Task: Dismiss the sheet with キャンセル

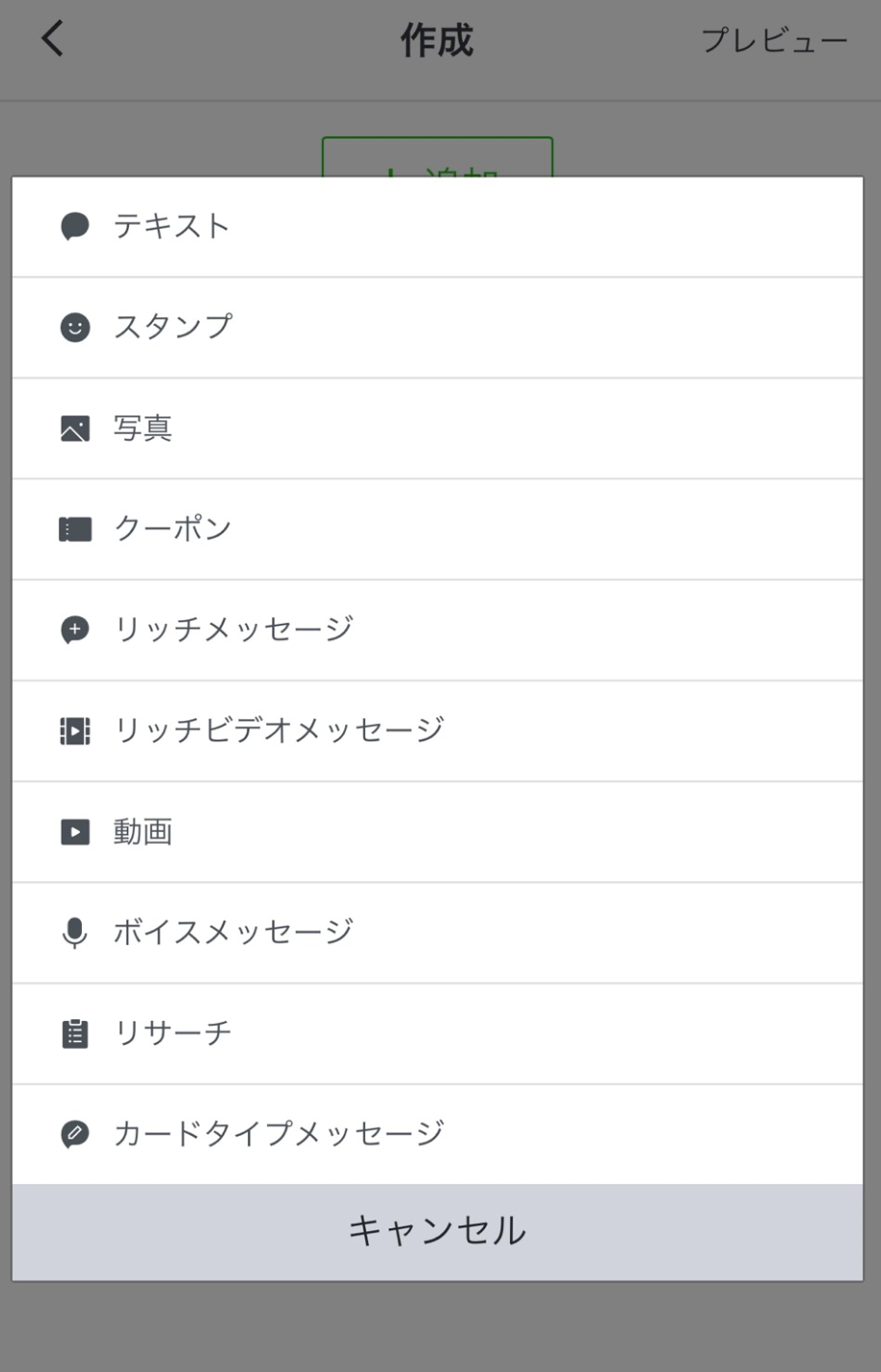Action: pyautogui.click(x=438, y=1232)
